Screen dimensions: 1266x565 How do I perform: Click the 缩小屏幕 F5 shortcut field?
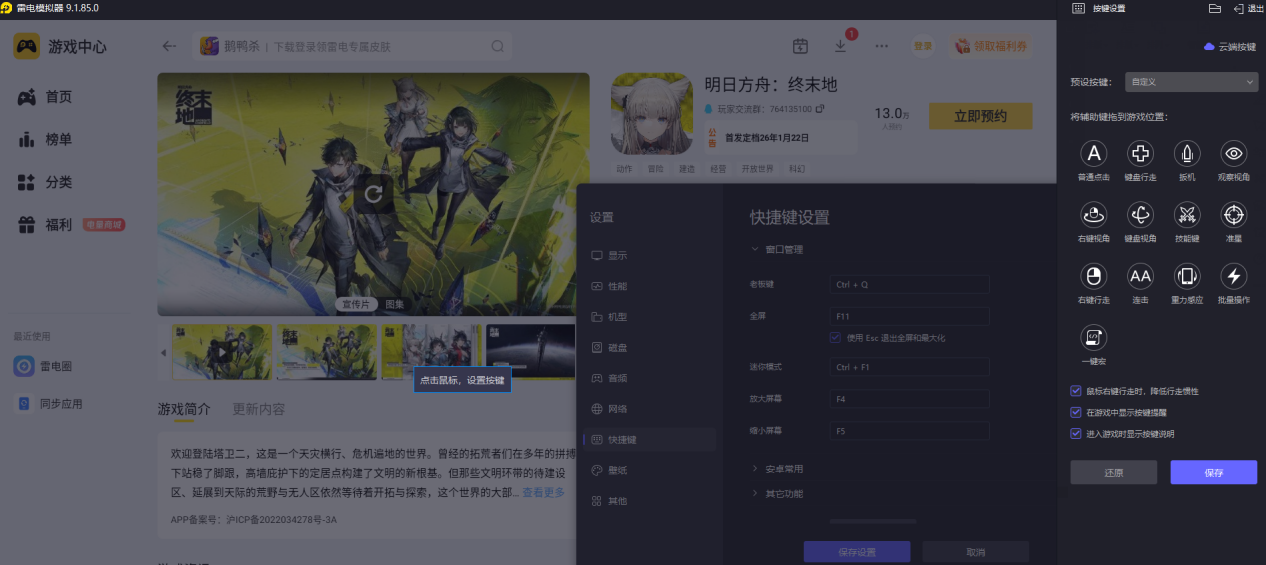coord(909,431)
